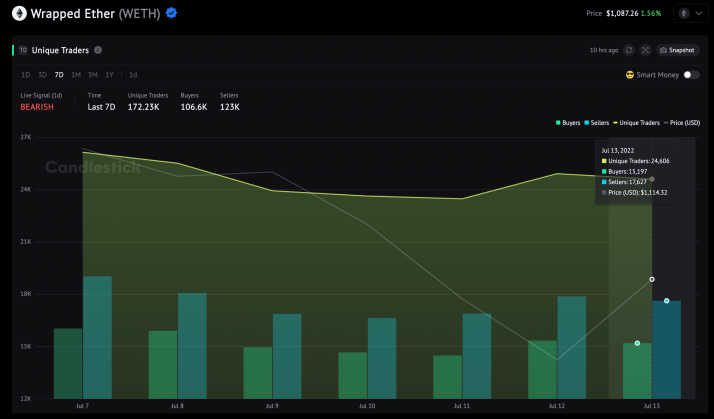This screenshot has width=714, height=419.
Task: Click the Jul 7 sellers teal bar
Action: [x=97, y=337]
